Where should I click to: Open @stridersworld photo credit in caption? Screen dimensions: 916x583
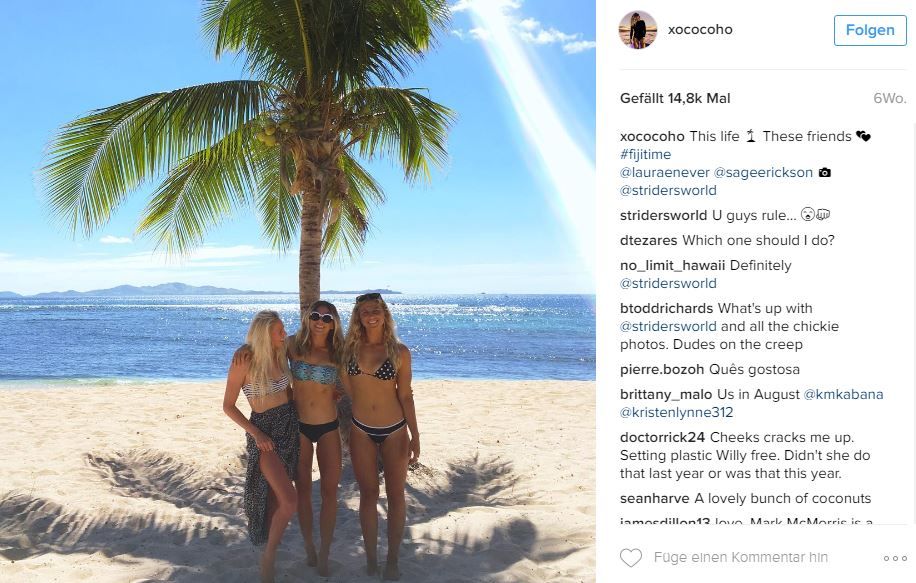coord(668,190)
